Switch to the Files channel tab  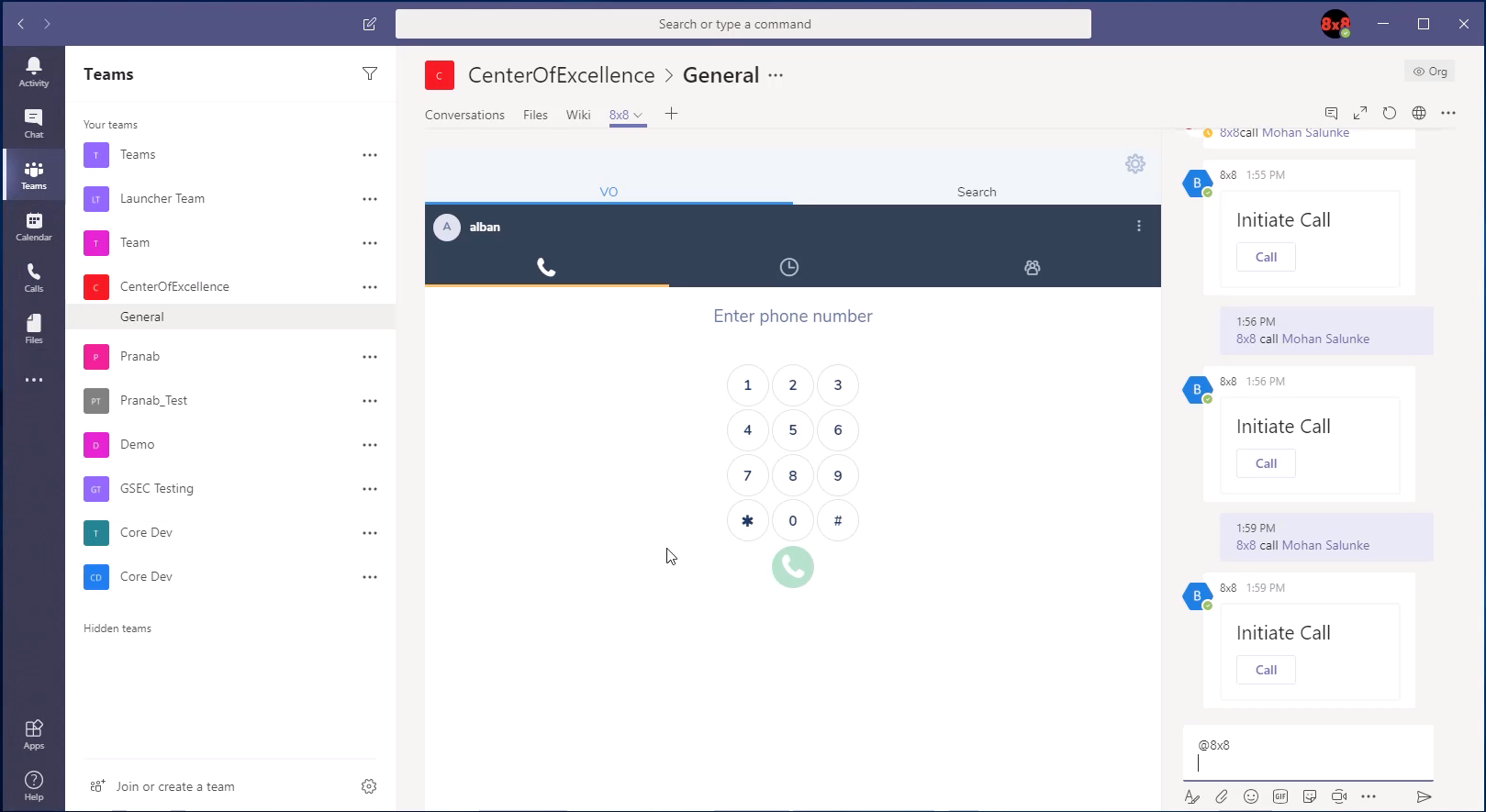coord(535,115)
